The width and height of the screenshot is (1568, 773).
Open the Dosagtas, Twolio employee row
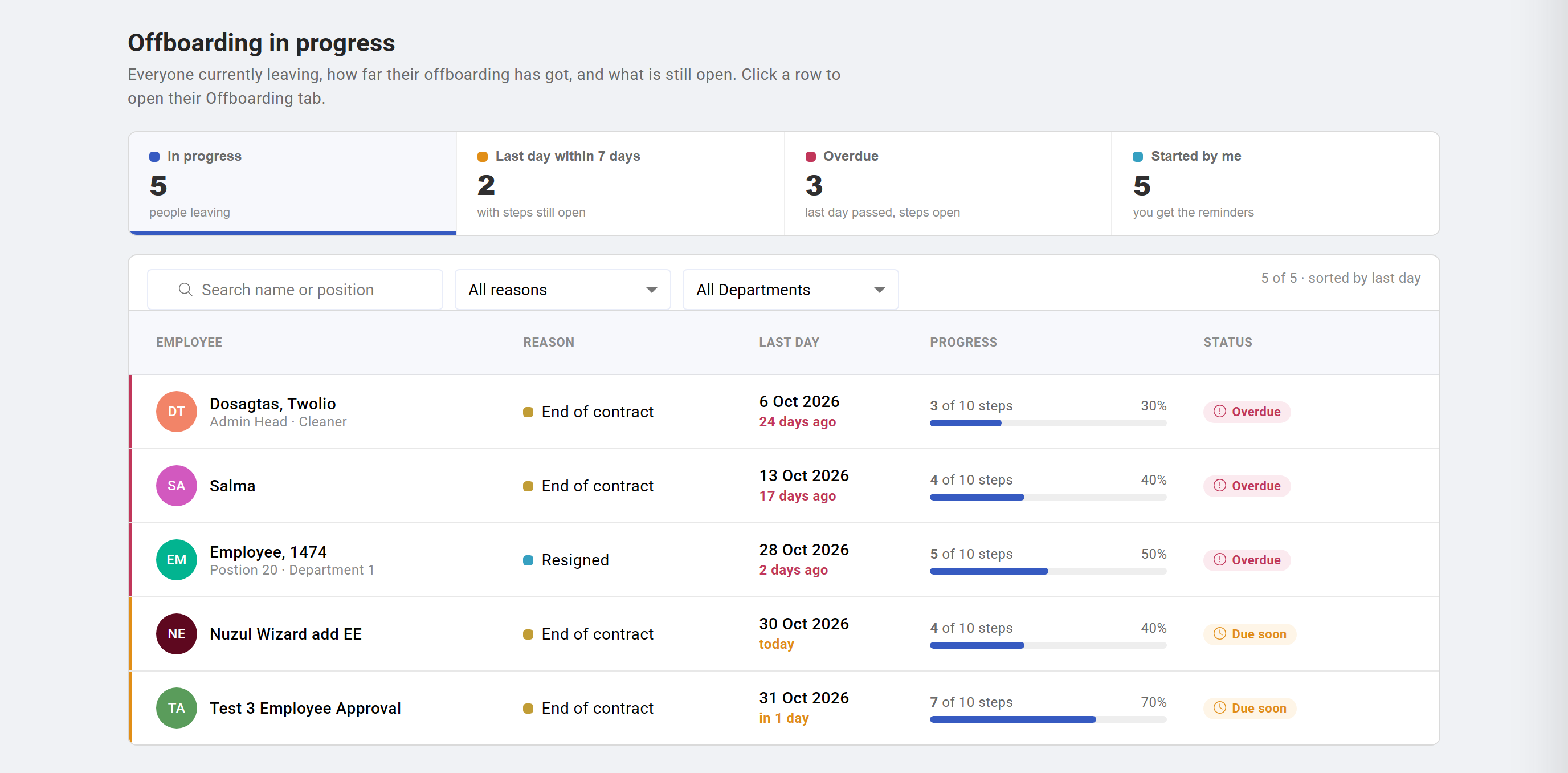pyautogui.click(x=784, y=412)
